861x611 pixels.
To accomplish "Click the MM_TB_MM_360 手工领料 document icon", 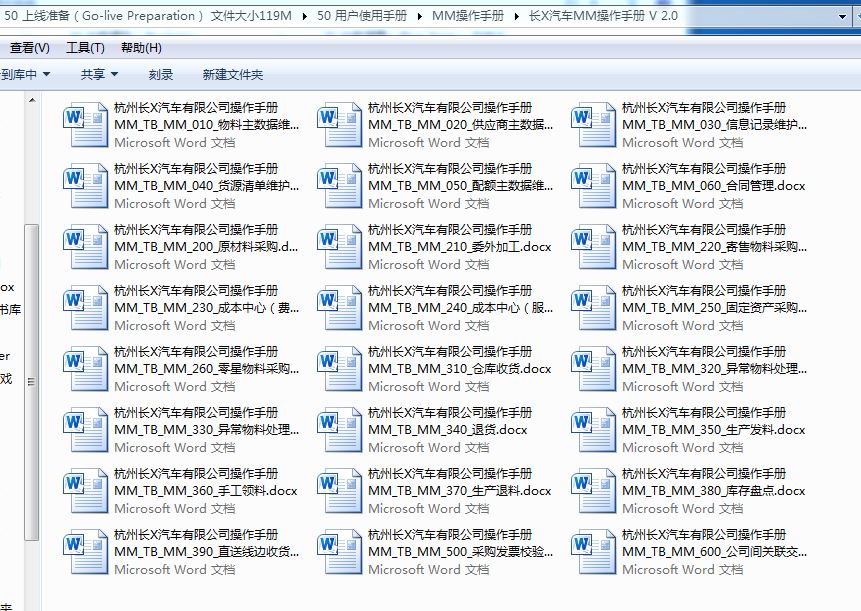I will tap(85, 490).
